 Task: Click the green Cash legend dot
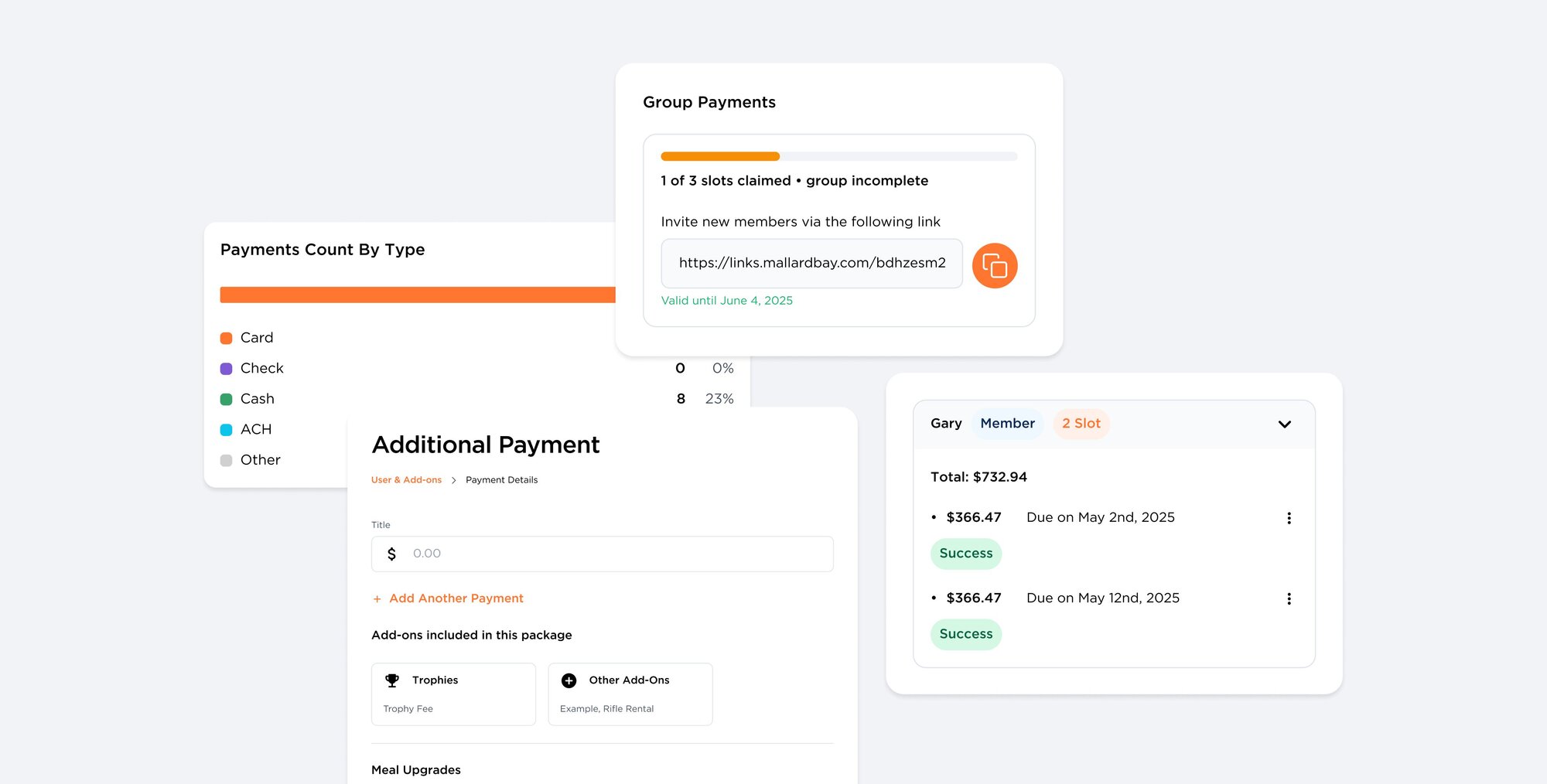pyautogui.click(x=226, y=398)
